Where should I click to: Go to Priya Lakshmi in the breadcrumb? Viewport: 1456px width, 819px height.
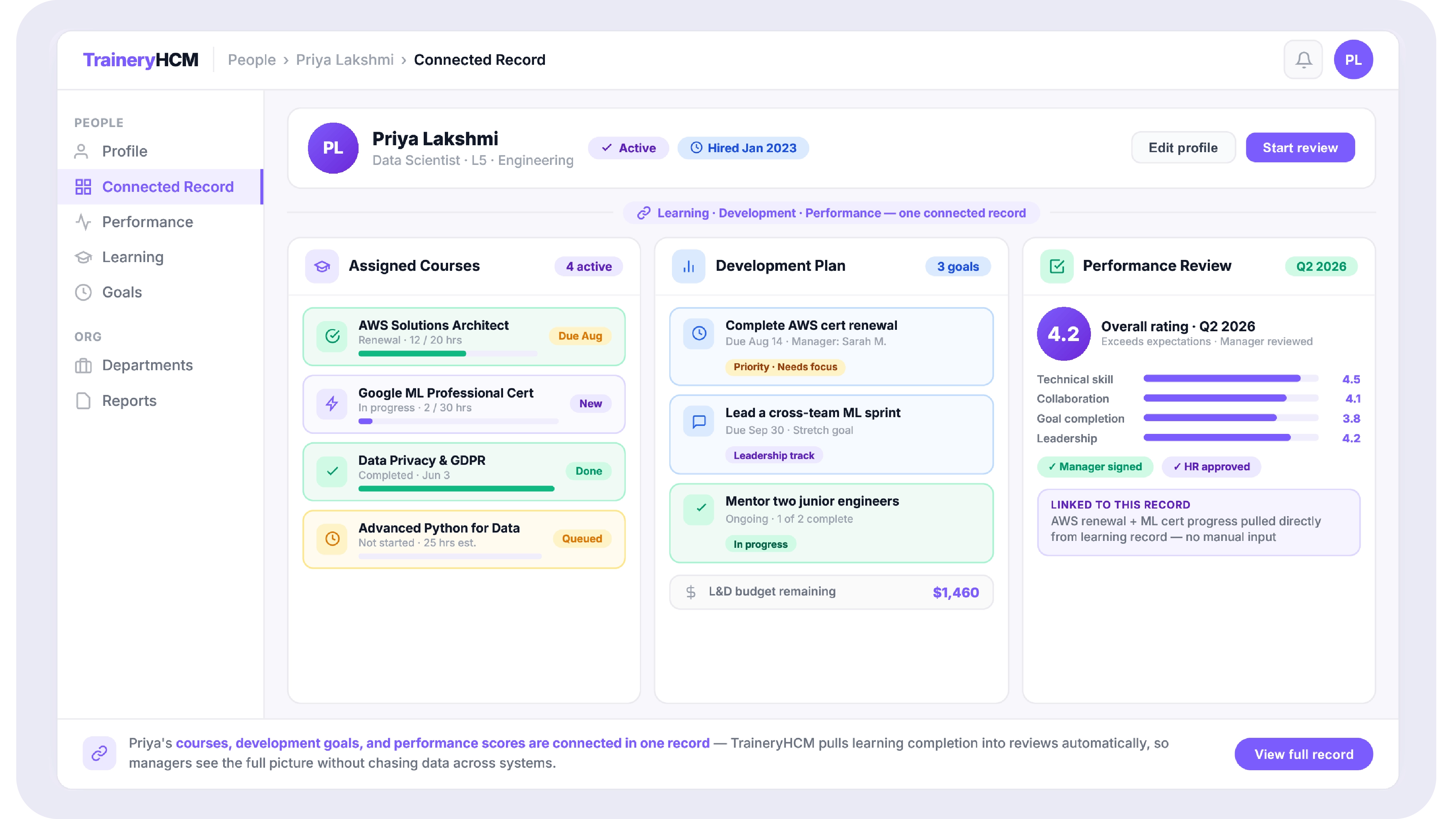pyautogui.click(x=345, y=59)
